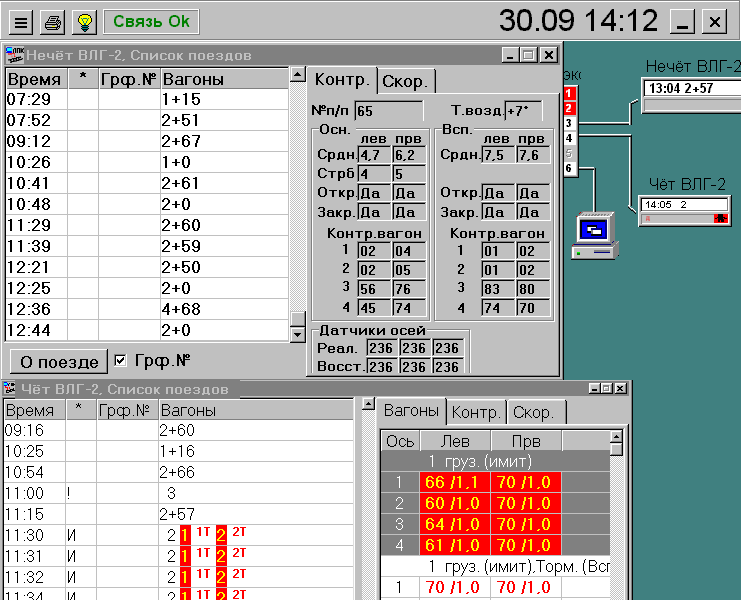Select the 09:12 train with 2+67

(147, 141)
